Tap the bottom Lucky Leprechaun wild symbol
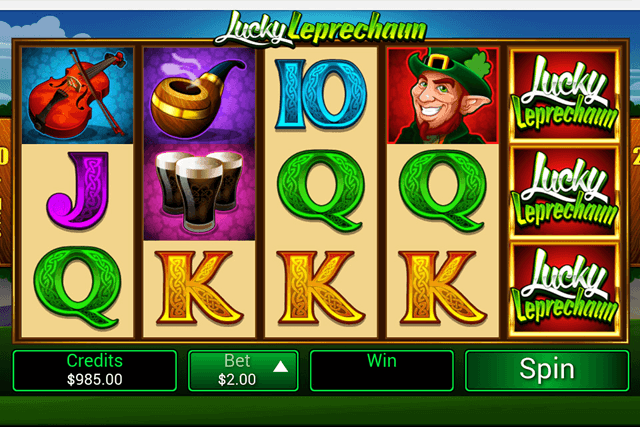640x427 pixels. [565, 289]
